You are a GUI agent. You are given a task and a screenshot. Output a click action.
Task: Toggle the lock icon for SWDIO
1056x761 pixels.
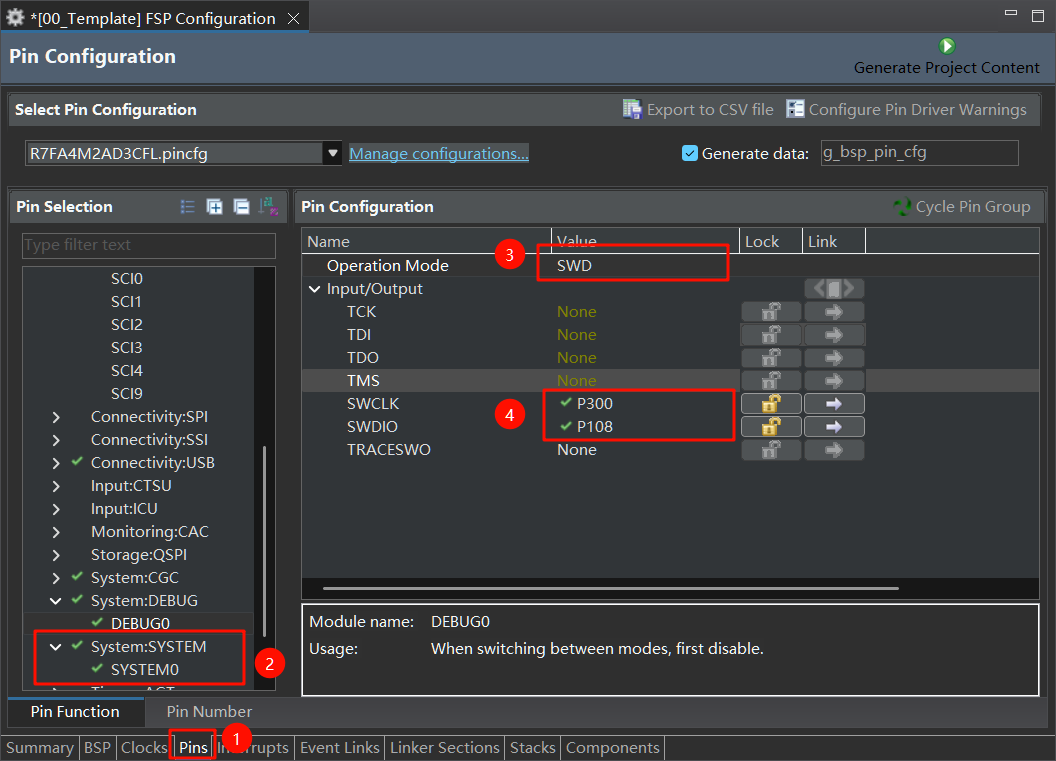[771, 426]
